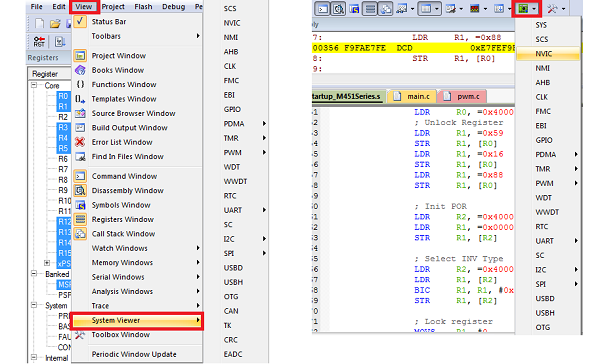The image size is (600, 364).
Task: Open the Toolbars submenu
Action: pos(137,36)
